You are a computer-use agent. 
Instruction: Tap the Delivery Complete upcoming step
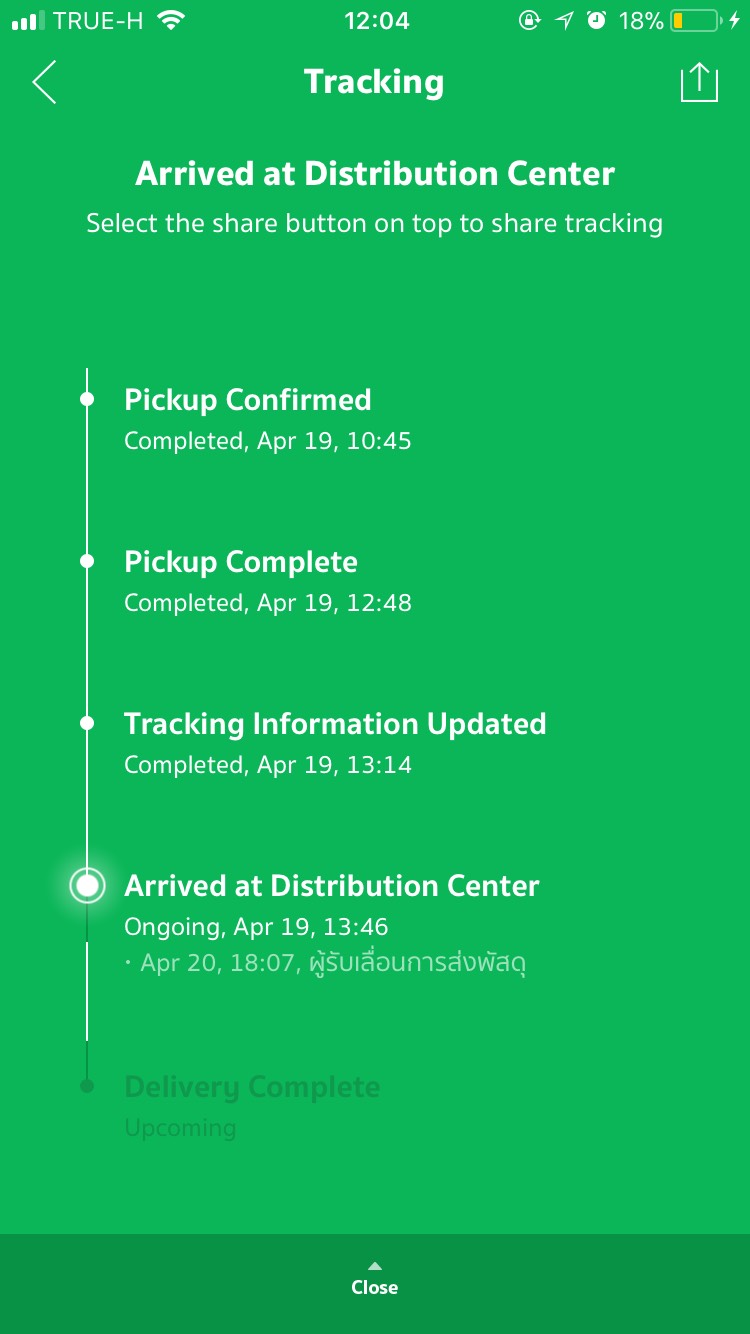pyautogui.click(x=252, y=1088)
